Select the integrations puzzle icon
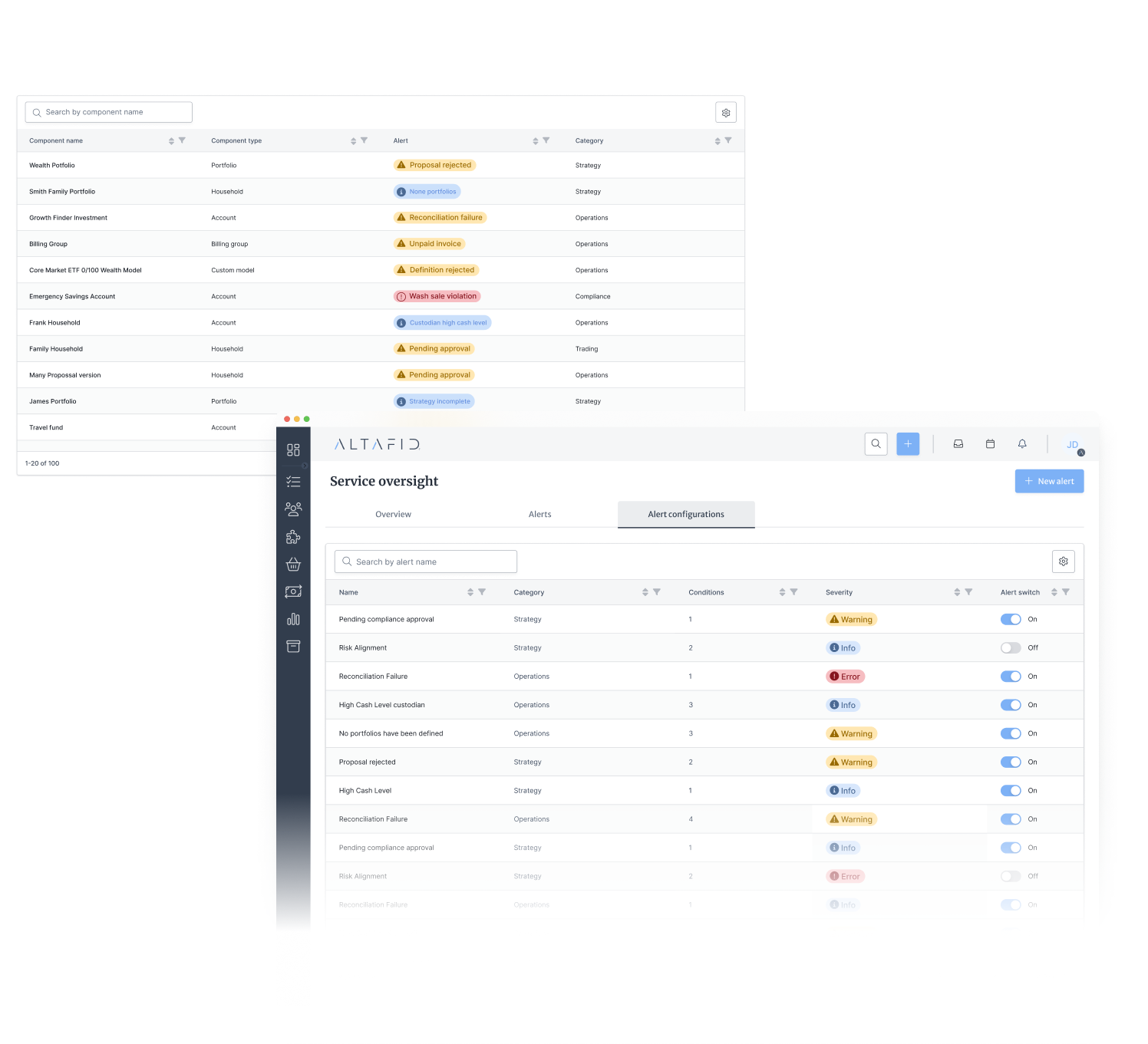1148x1044 pixels. [293, 536]
